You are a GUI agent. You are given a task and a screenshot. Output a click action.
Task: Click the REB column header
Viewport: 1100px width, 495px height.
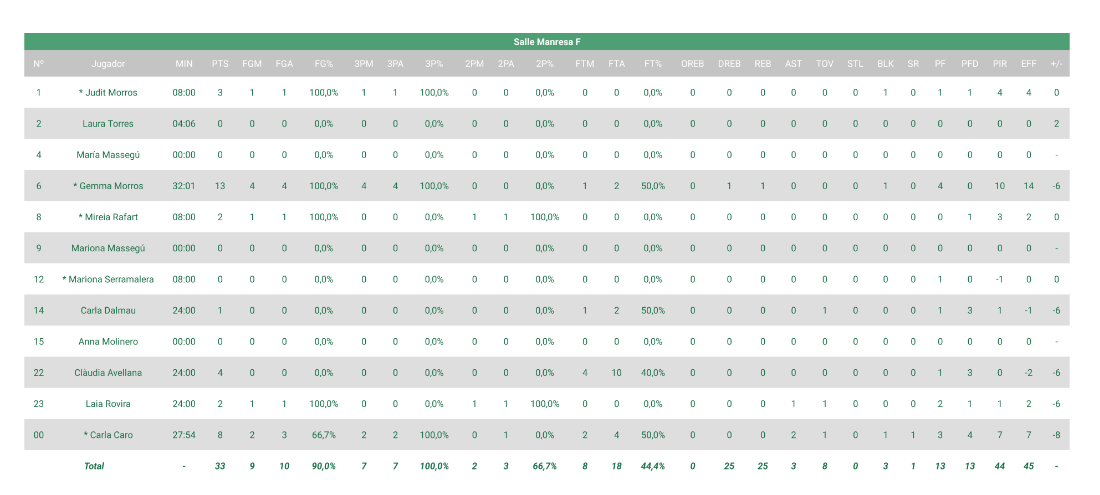click(763, 64)
